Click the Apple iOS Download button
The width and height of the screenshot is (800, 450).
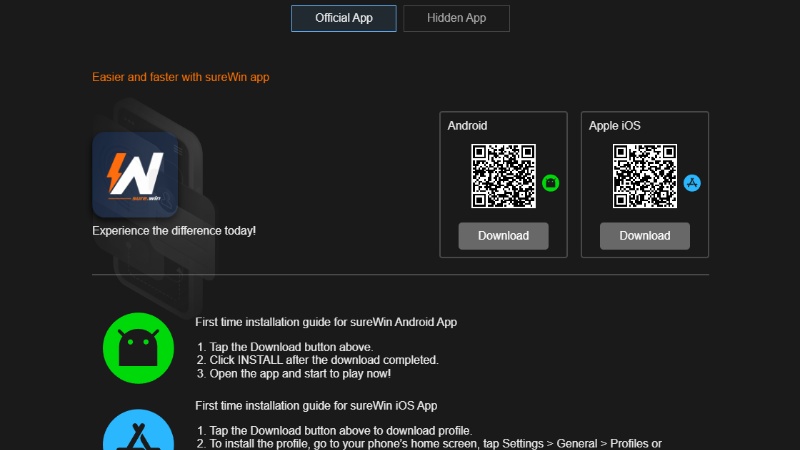644,236
